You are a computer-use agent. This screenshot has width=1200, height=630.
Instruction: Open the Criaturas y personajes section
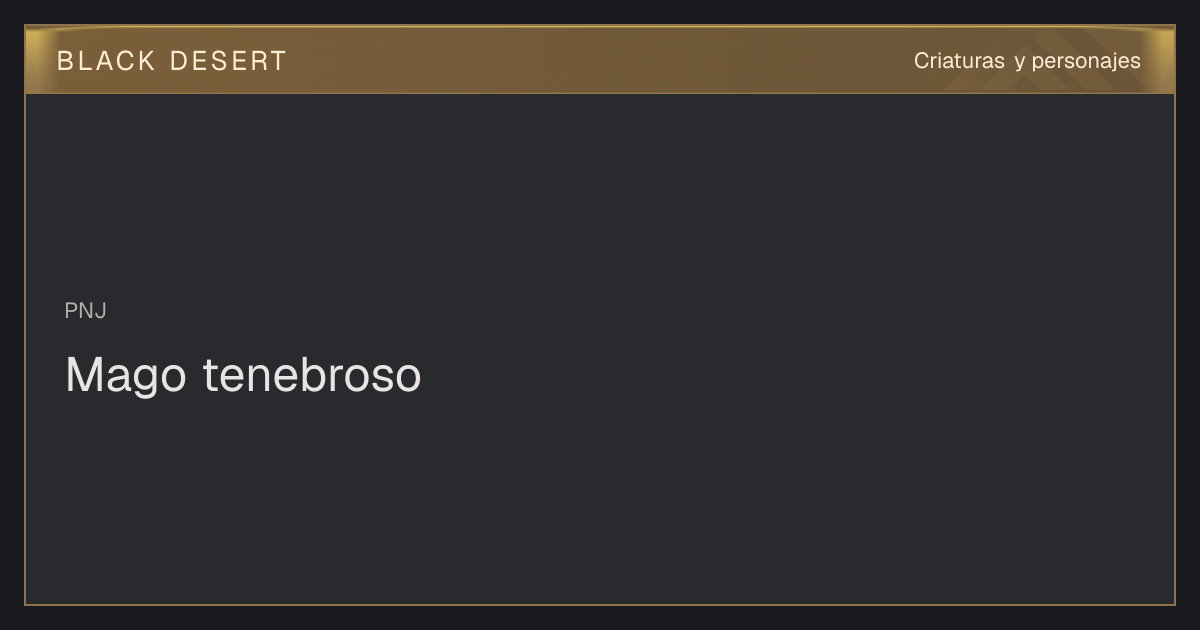tap(1027, 61)
